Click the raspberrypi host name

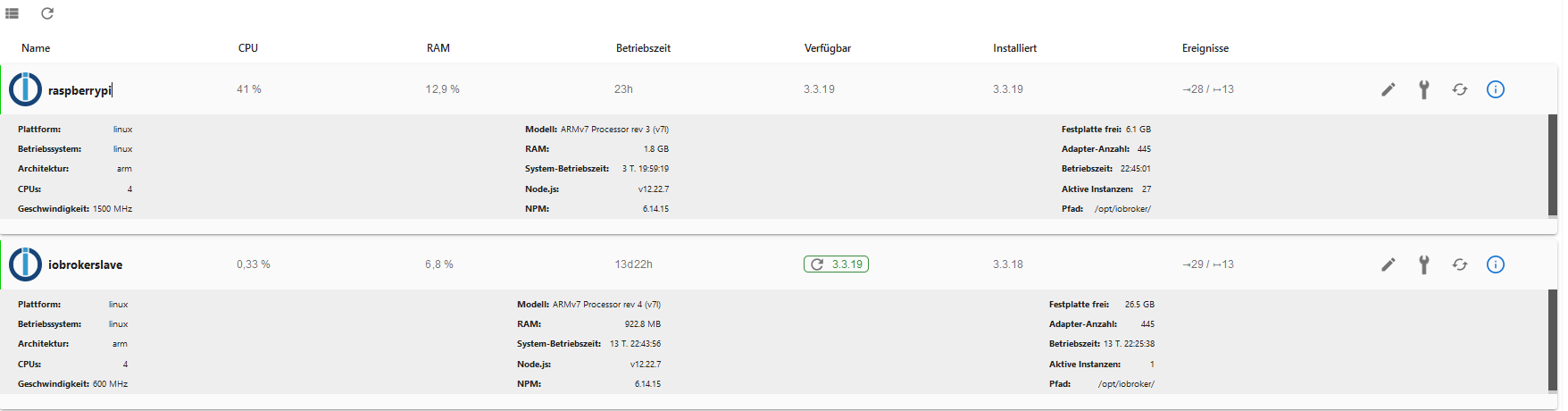(80, 90)
